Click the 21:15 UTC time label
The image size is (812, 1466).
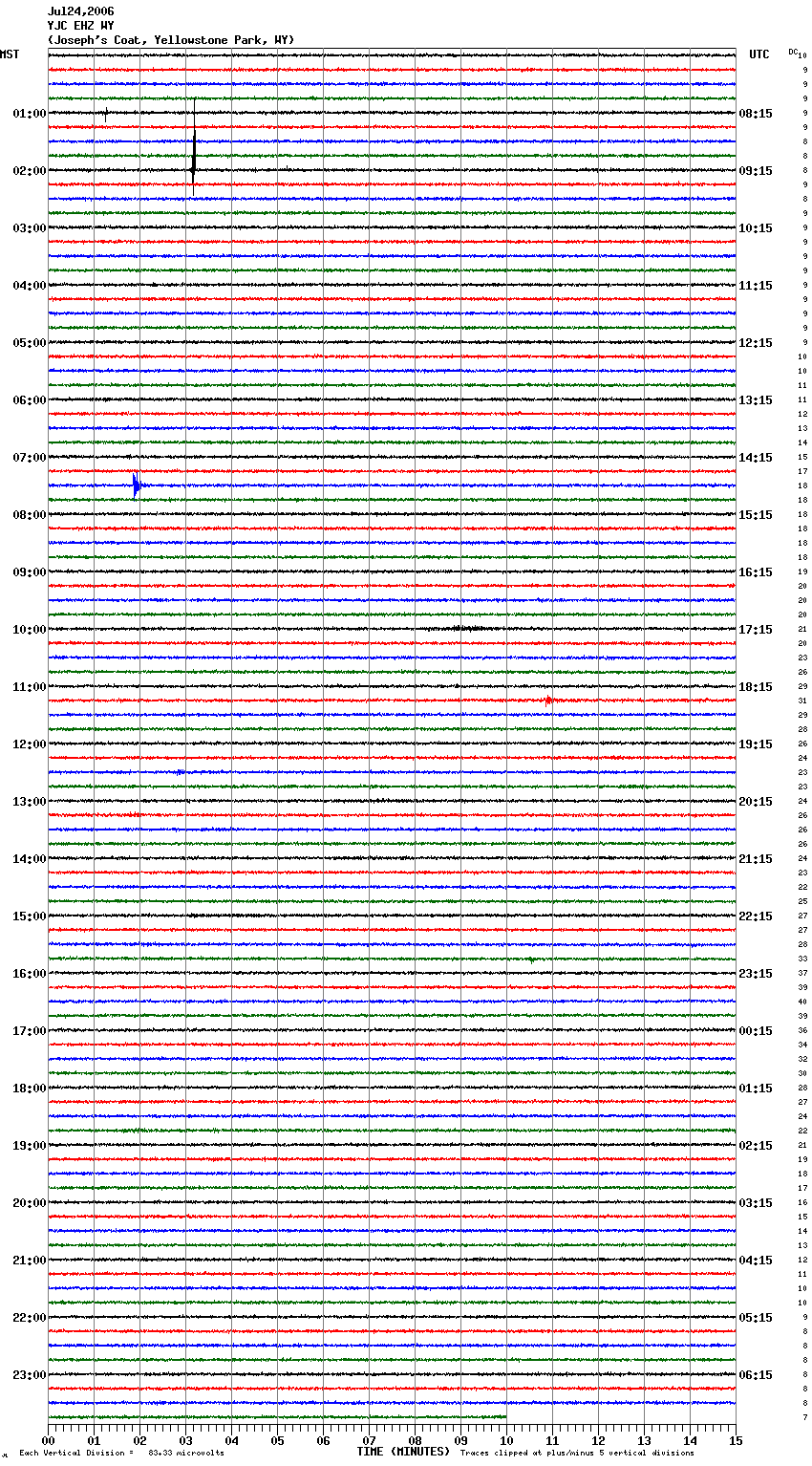756,859
